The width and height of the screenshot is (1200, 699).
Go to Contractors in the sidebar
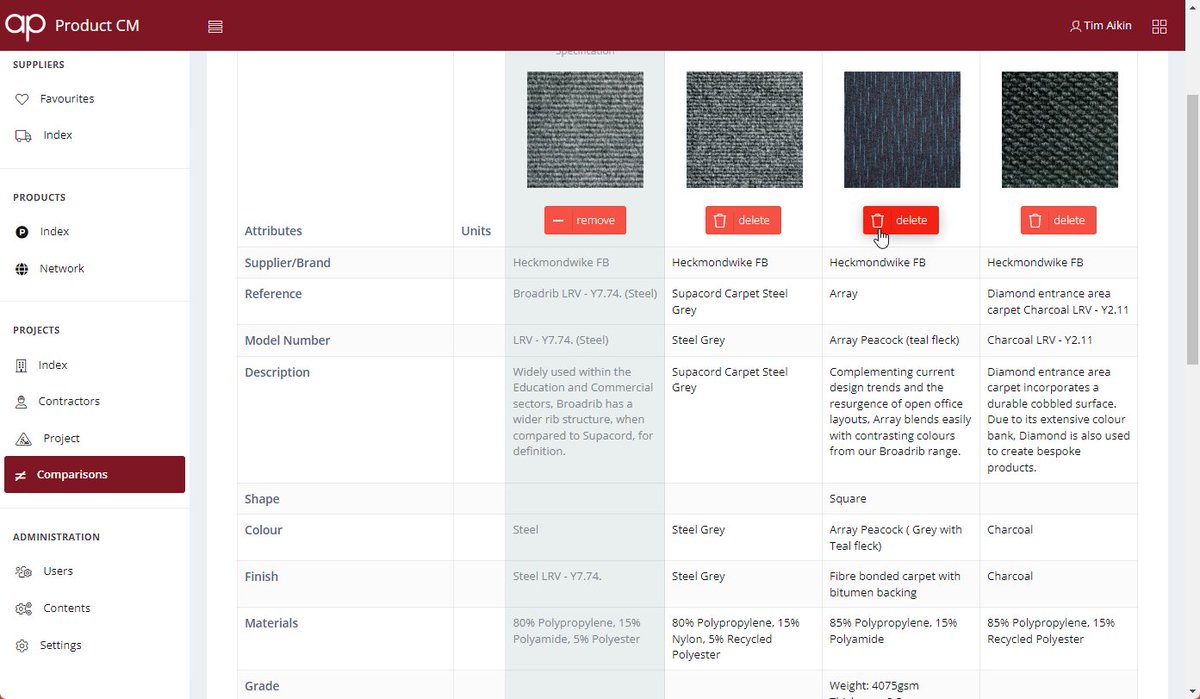point(69,402)
